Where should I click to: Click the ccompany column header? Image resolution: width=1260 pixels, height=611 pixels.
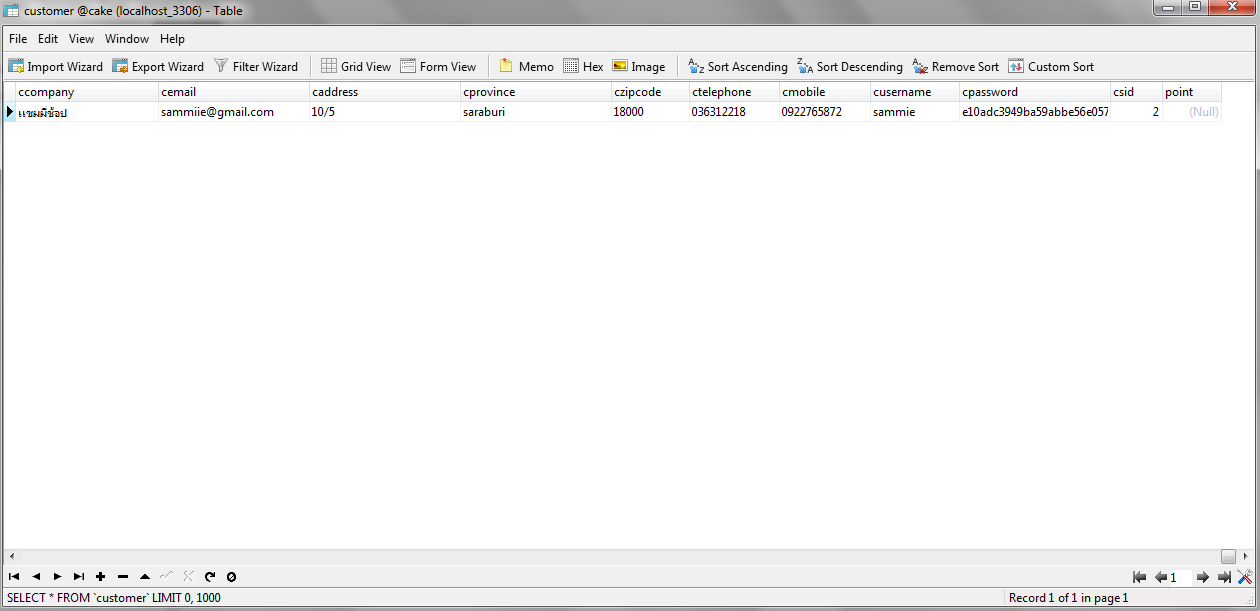coord(87,92)
